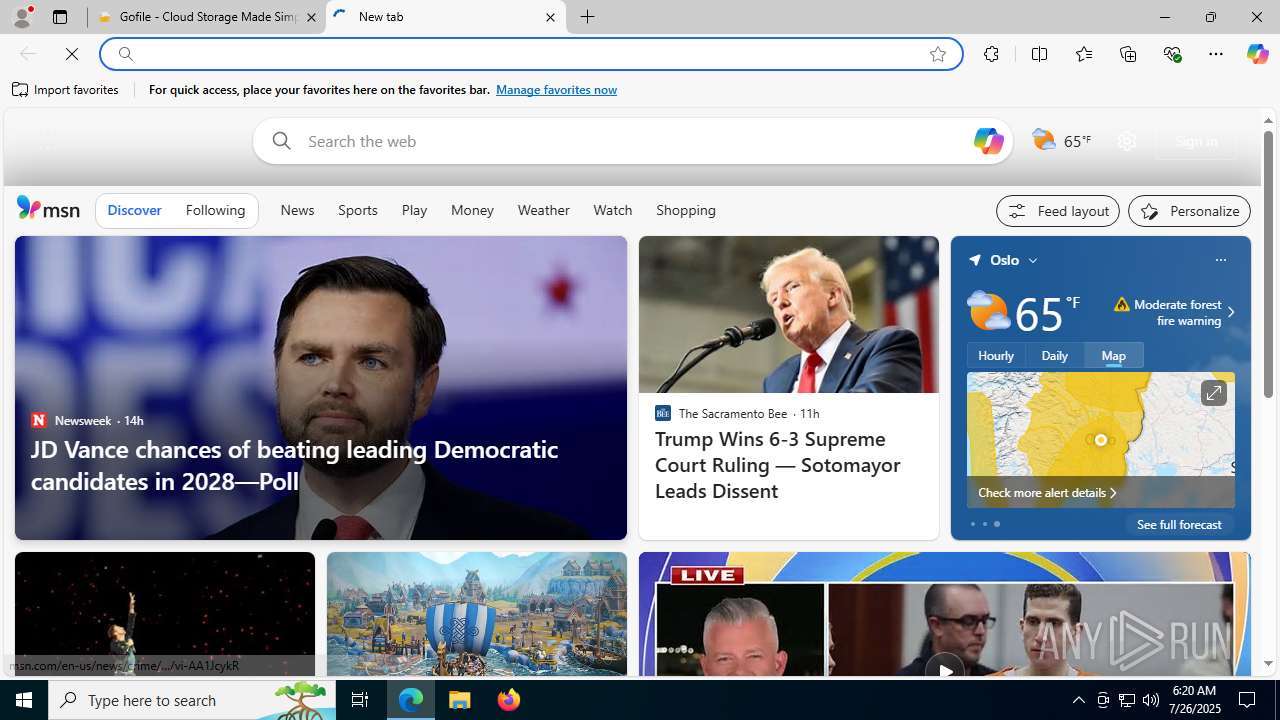Stop loading the page button
Screen dimensions: 1280x720
pos(72,54)
